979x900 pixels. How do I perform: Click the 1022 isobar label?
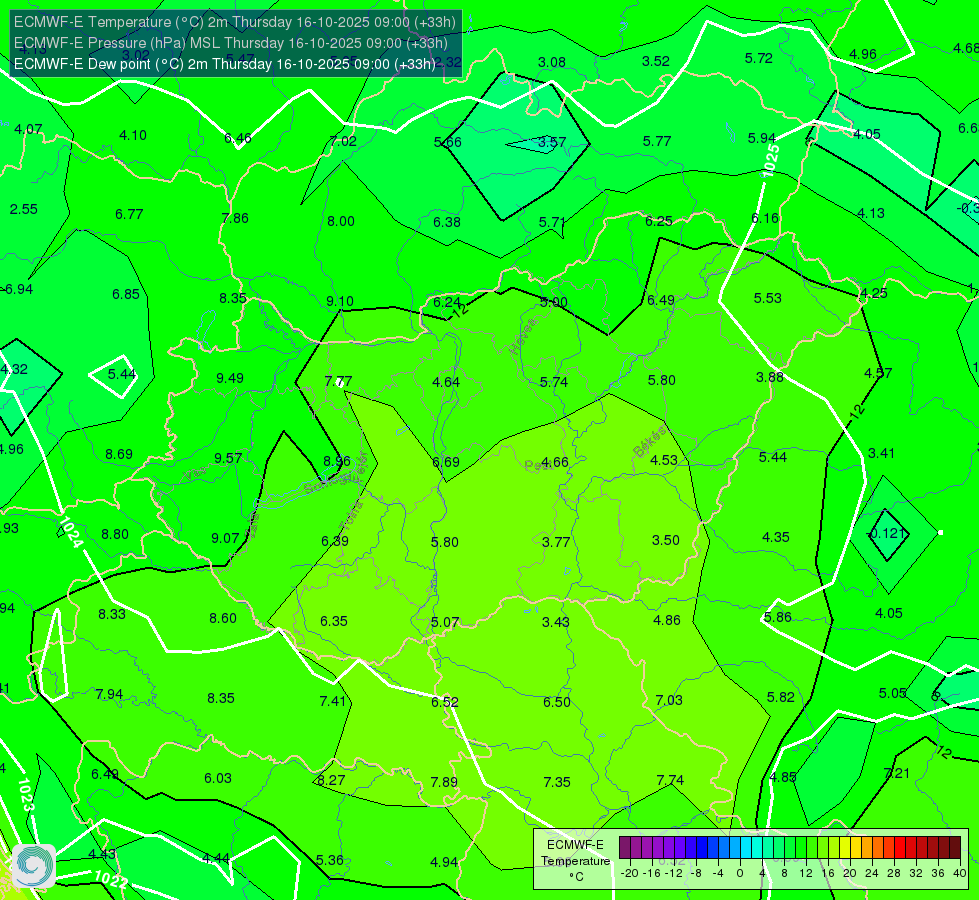(x=111, y=879)
